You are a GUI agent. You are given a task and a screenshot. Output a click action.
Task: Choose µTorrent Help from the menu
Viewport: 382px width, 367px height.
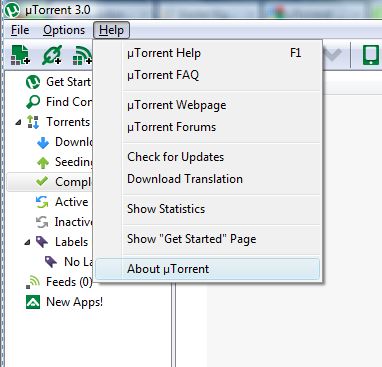point(207,53)
